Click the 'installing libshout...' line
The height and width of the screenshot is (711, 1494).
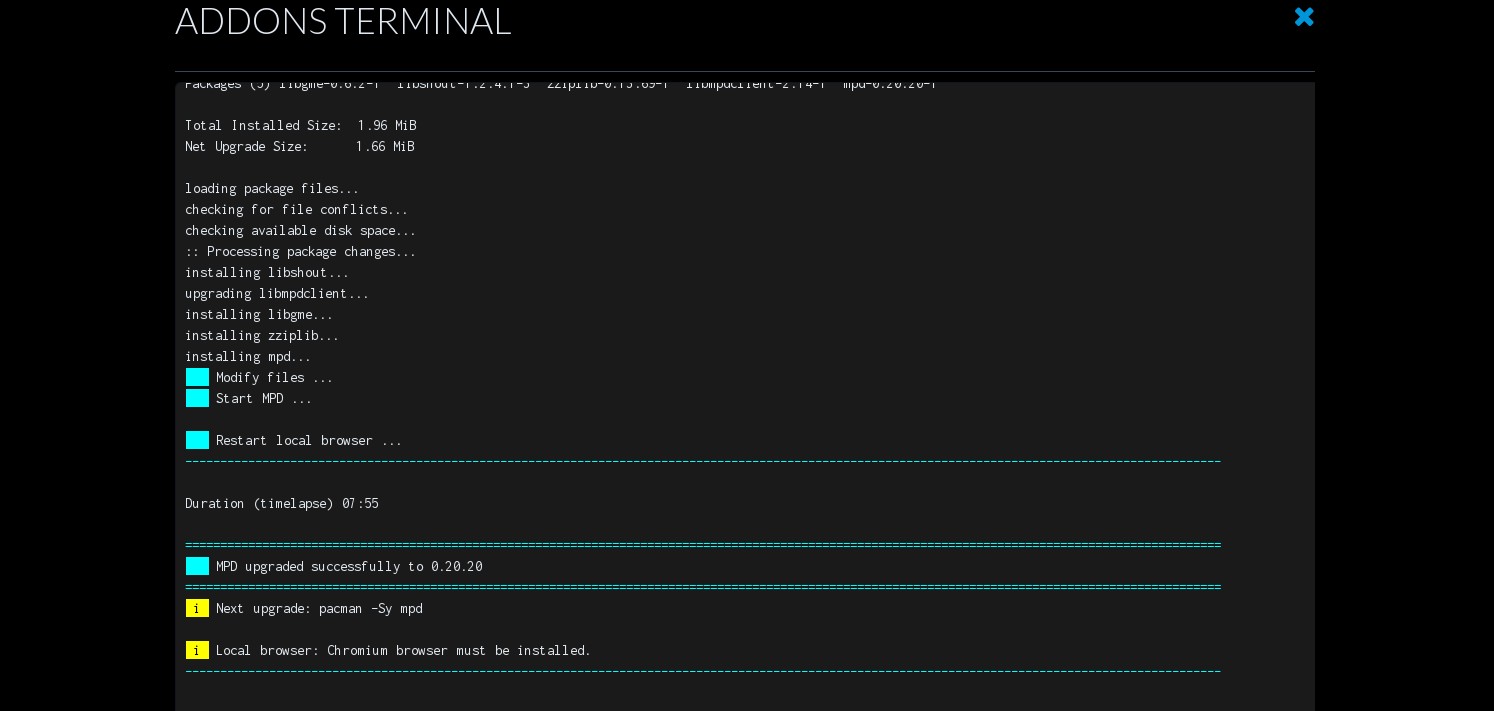click(267, 272)
